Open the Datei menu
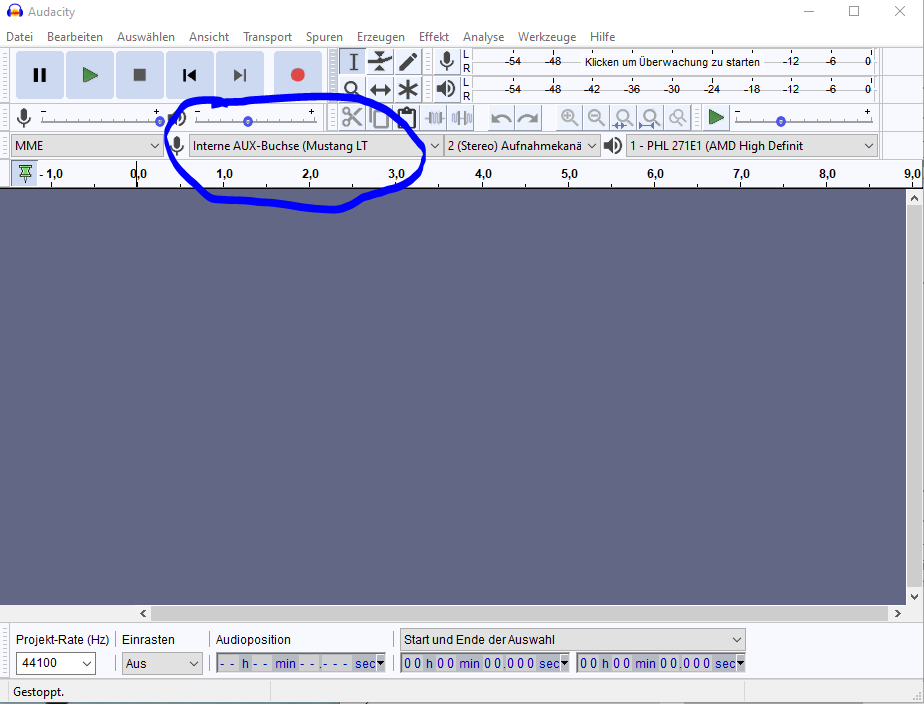Viewport: 924px width, 704px height. (19, 37)
